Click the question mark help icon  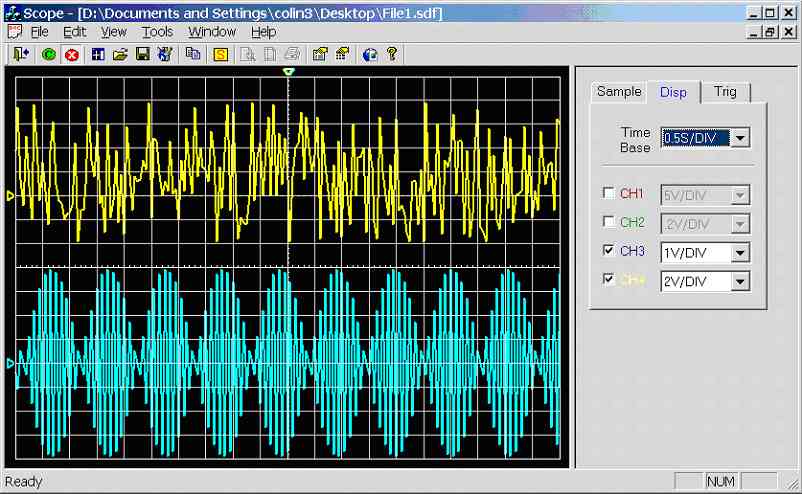click(x=392, y=54)
